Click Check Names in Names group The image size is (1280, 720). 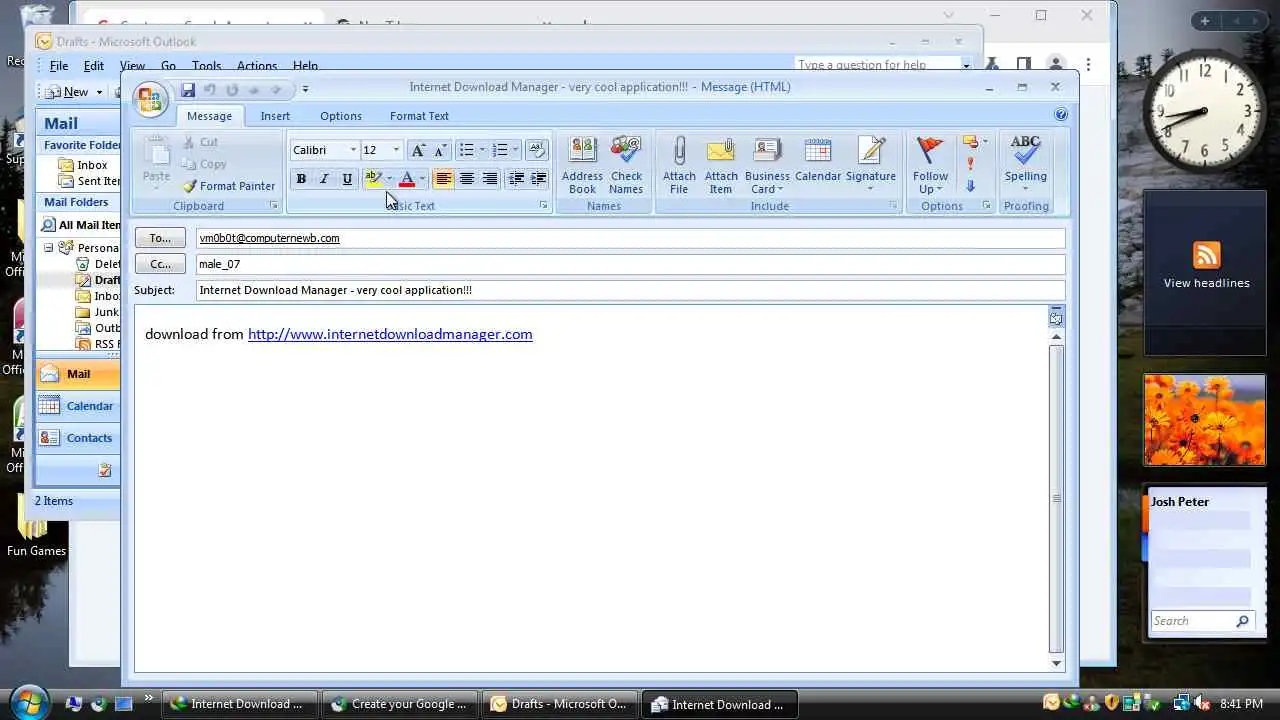pyautogui.click(x=626, y=165)
